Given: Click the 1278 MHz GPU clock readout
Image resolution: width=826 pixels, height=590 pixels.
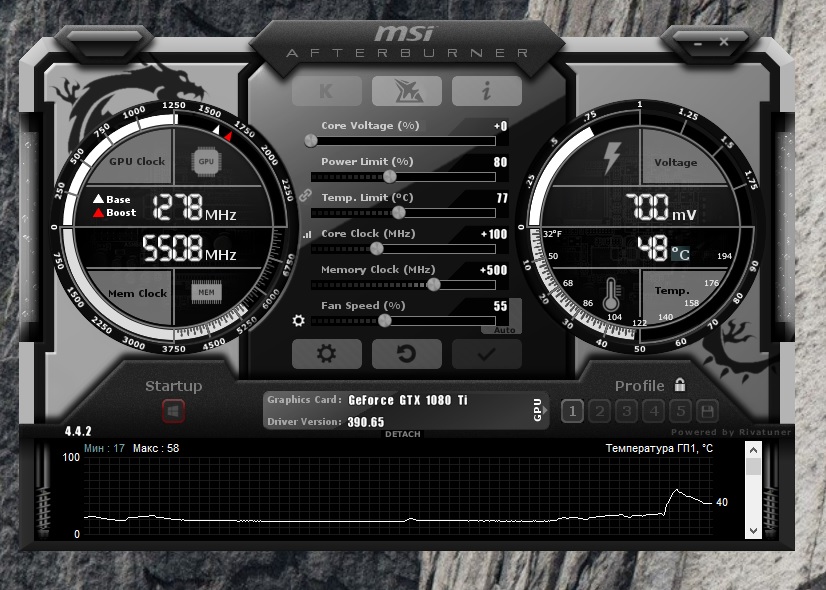Looking at the screenshot, I should (193, 207).
